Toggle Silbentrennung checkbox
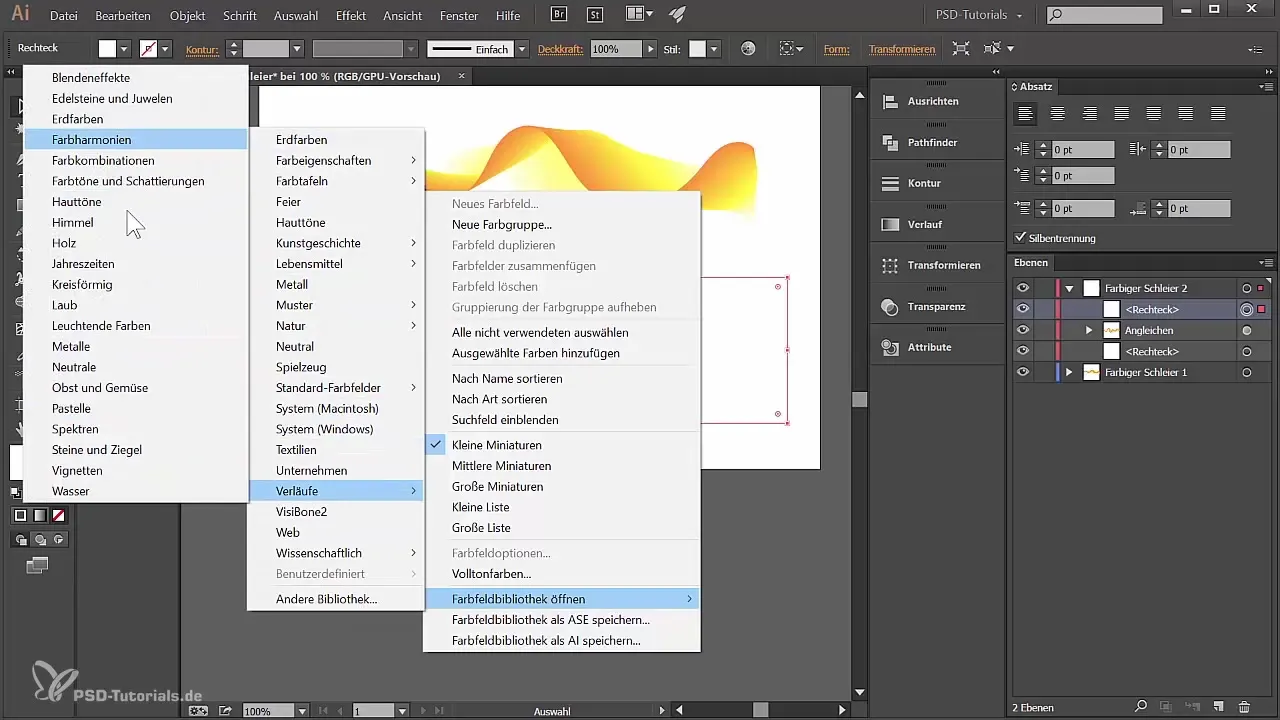Screen dimensions: 1280x720 [x=1020, y=238]
